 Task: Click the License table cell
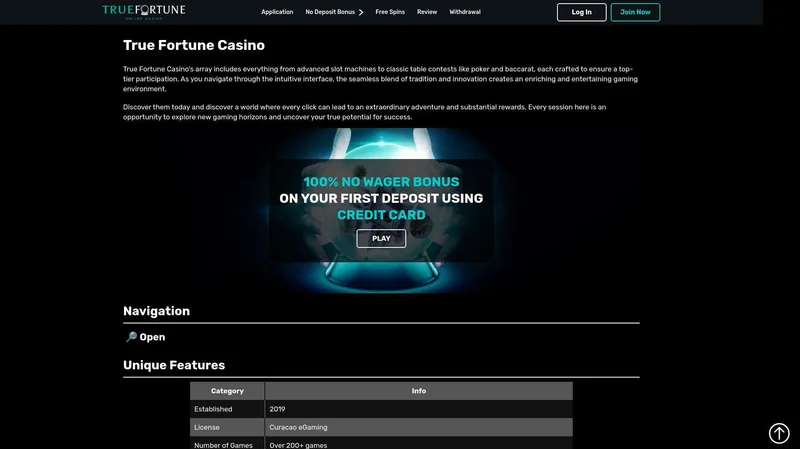point(227,428)
